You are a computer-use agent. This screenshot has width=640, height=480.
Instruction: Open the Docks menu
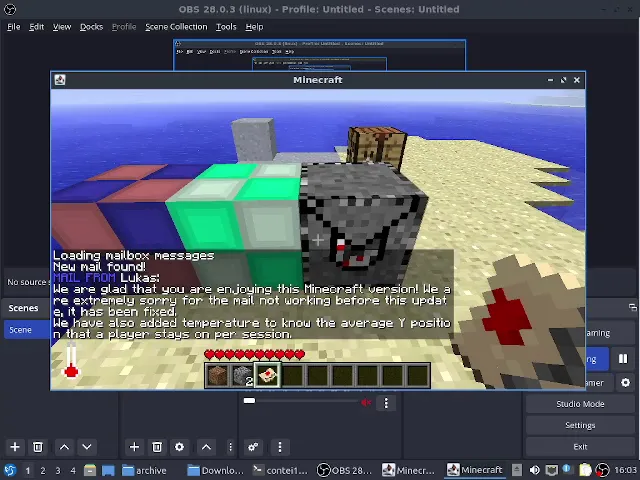(x=91, y=27)
